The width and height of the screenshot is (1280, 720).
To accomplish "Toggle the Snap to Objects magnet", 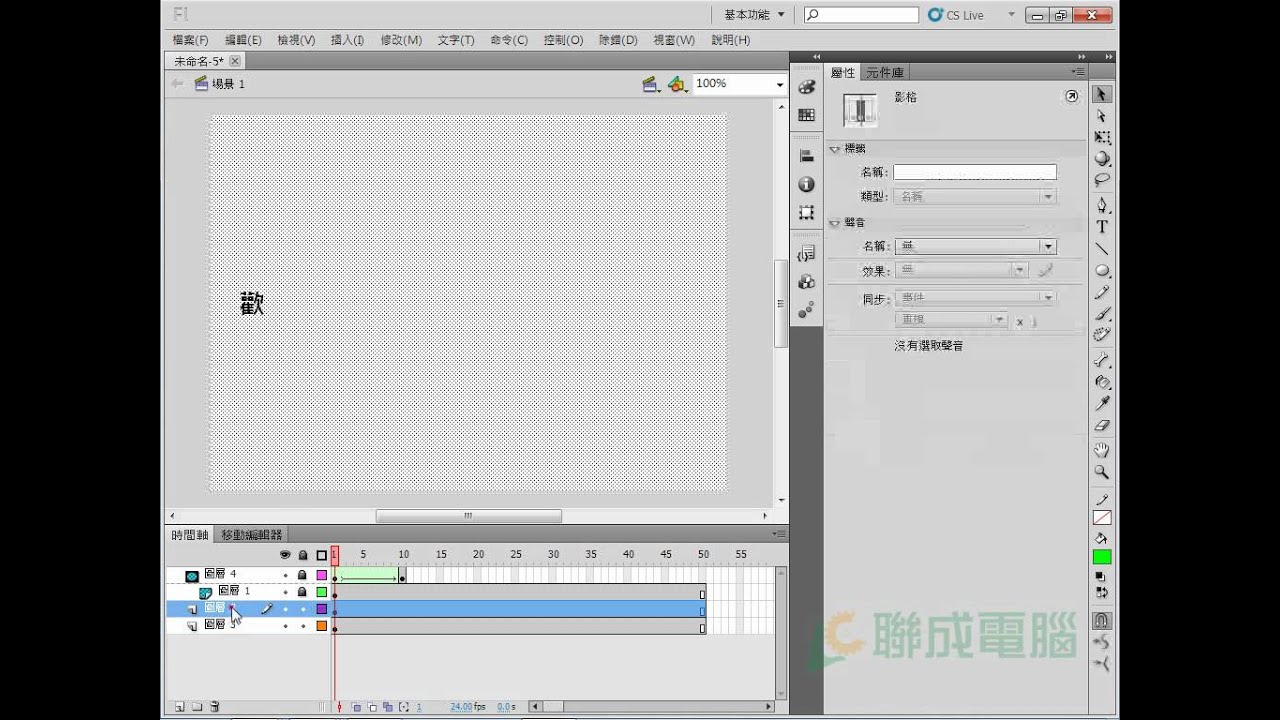I will (x=1101, y=621).
